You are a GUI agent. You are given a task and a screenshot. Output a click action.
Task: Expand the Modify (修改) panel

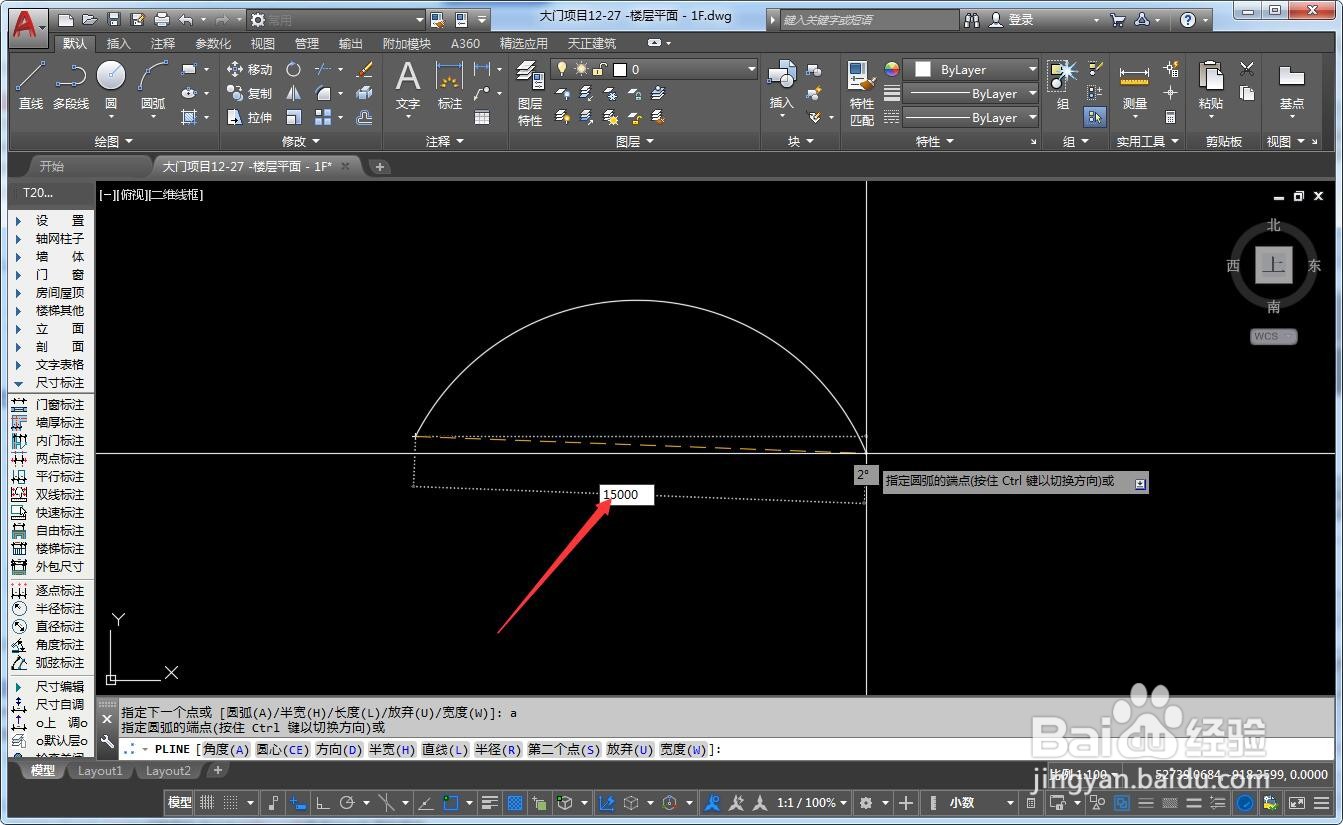302,142
